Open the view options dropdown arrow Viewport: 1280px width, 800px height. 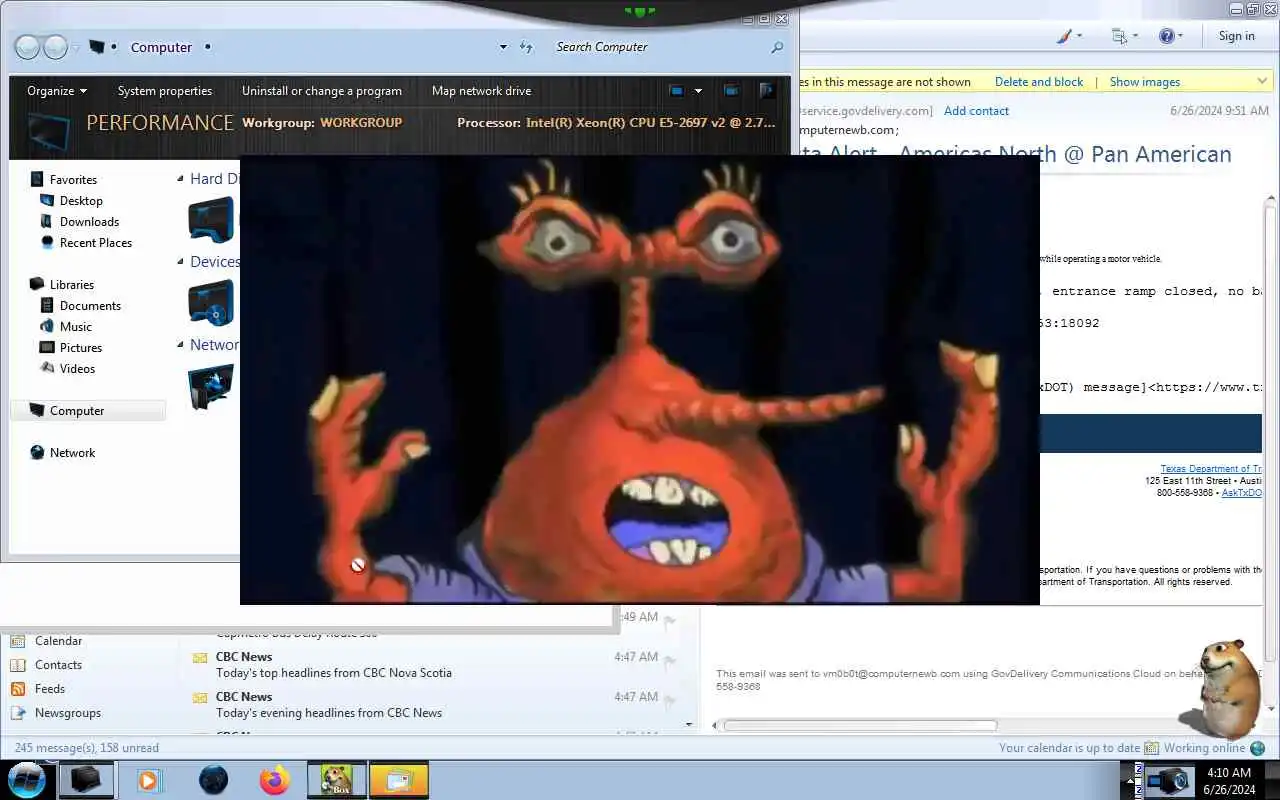(x=698, y=91)
